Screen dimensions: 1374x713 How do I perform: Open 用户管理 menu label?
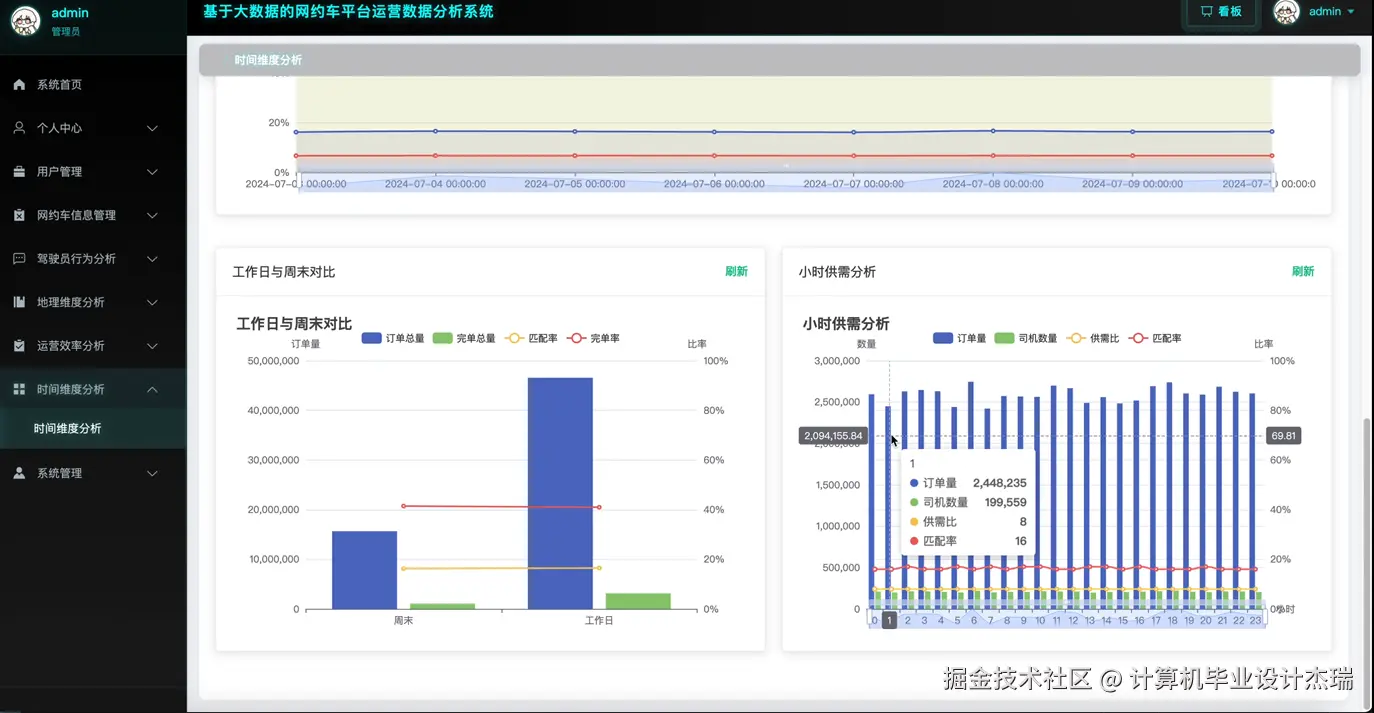click(x=60, y=172)
